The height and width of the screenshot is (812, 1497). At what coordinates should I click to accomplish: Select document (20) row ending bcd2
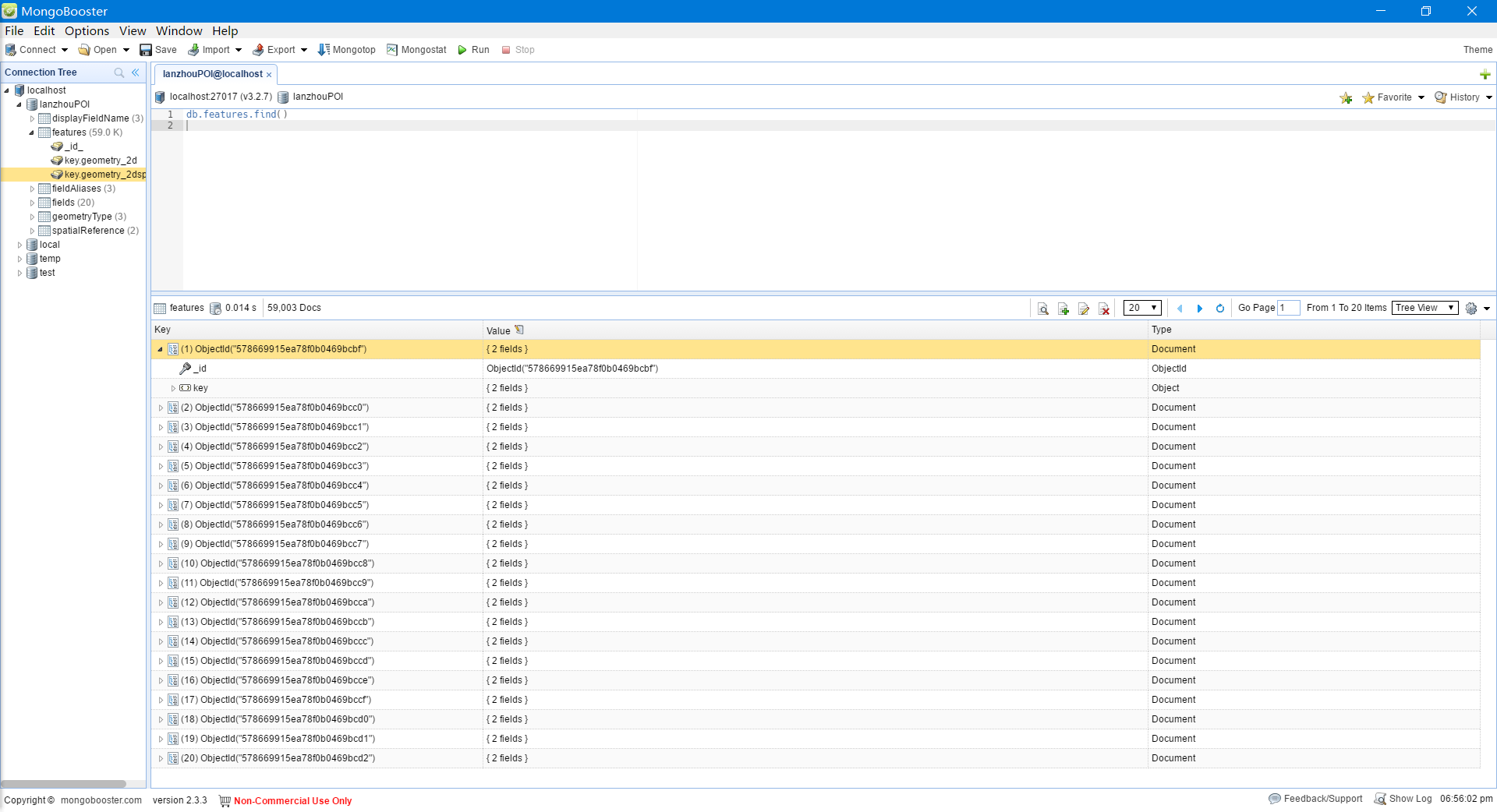coord(816,758)
